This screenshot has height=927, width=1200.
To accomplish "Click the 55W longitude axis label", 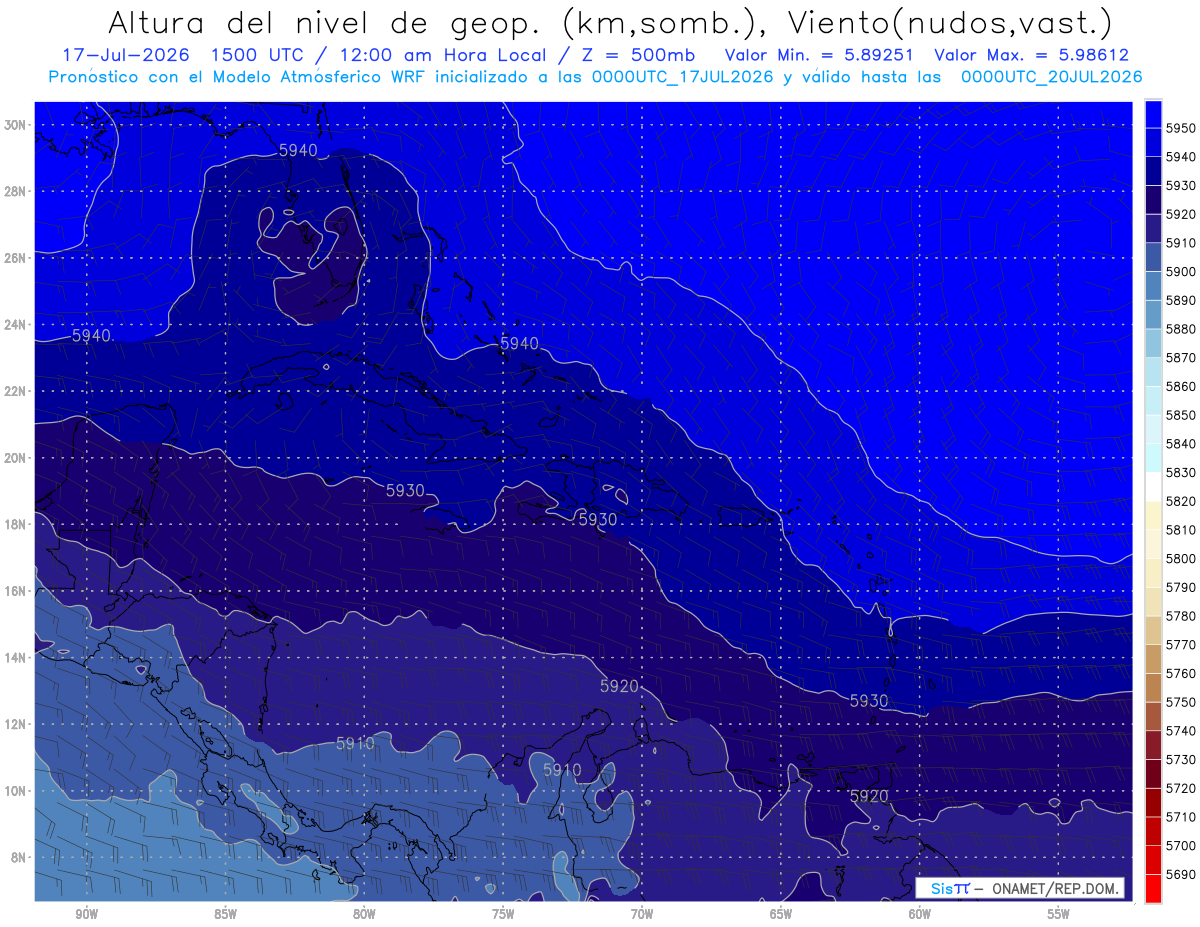I will coord(1059,914).
